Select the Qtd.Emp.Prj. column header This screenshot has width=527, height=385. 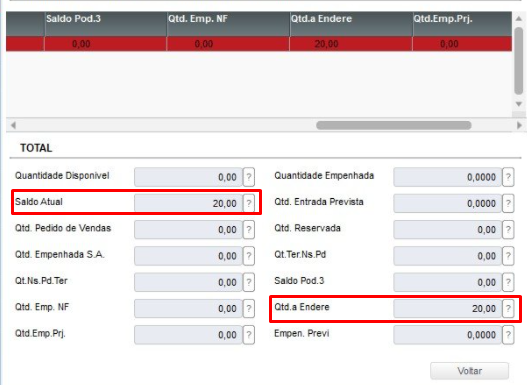[462, 24]
